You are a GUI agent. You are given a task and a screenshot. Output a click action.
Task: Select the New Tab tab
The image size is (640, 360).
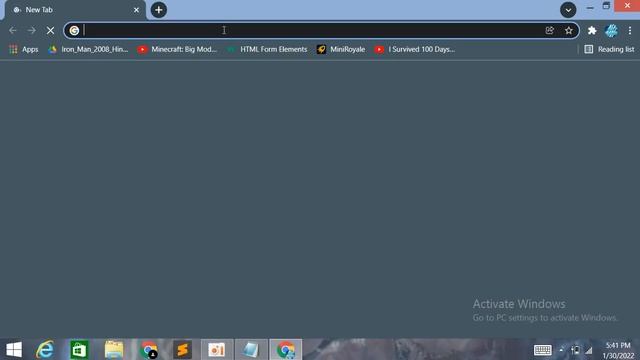(75, 10)
